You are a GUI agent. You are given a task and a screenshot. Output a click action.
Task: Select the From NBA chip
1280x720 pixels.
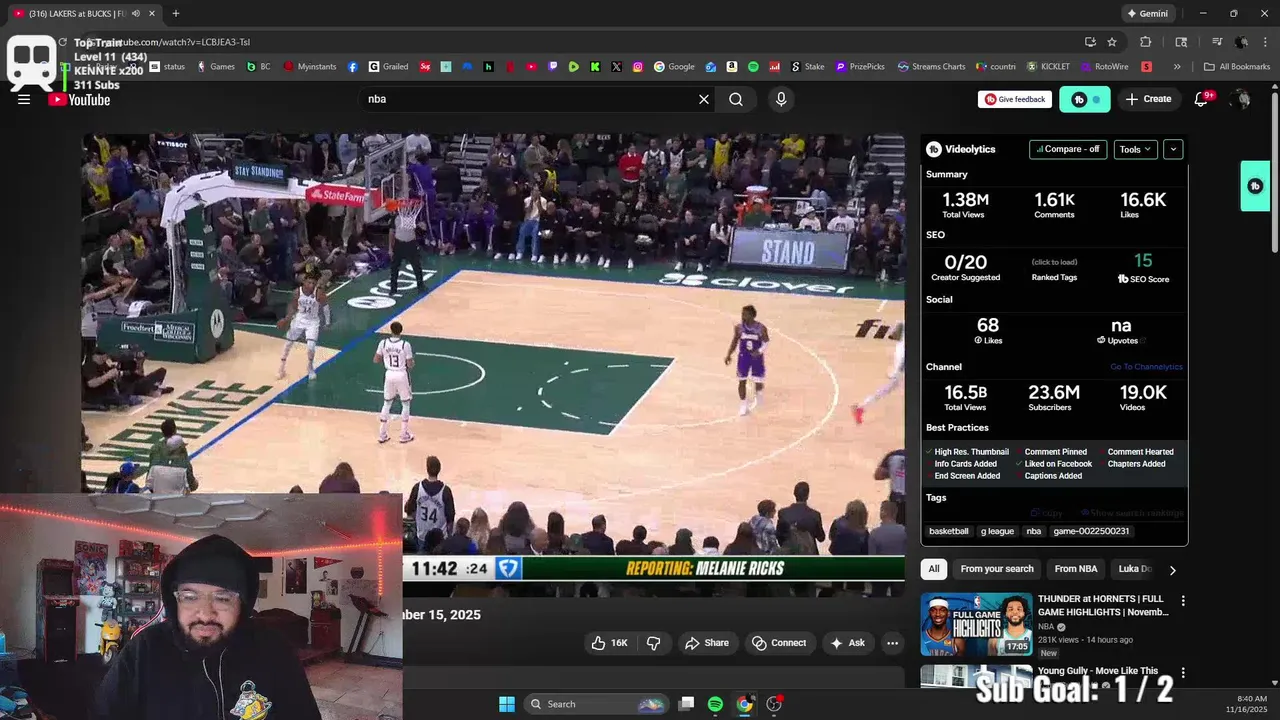[x=1076, y=569]
